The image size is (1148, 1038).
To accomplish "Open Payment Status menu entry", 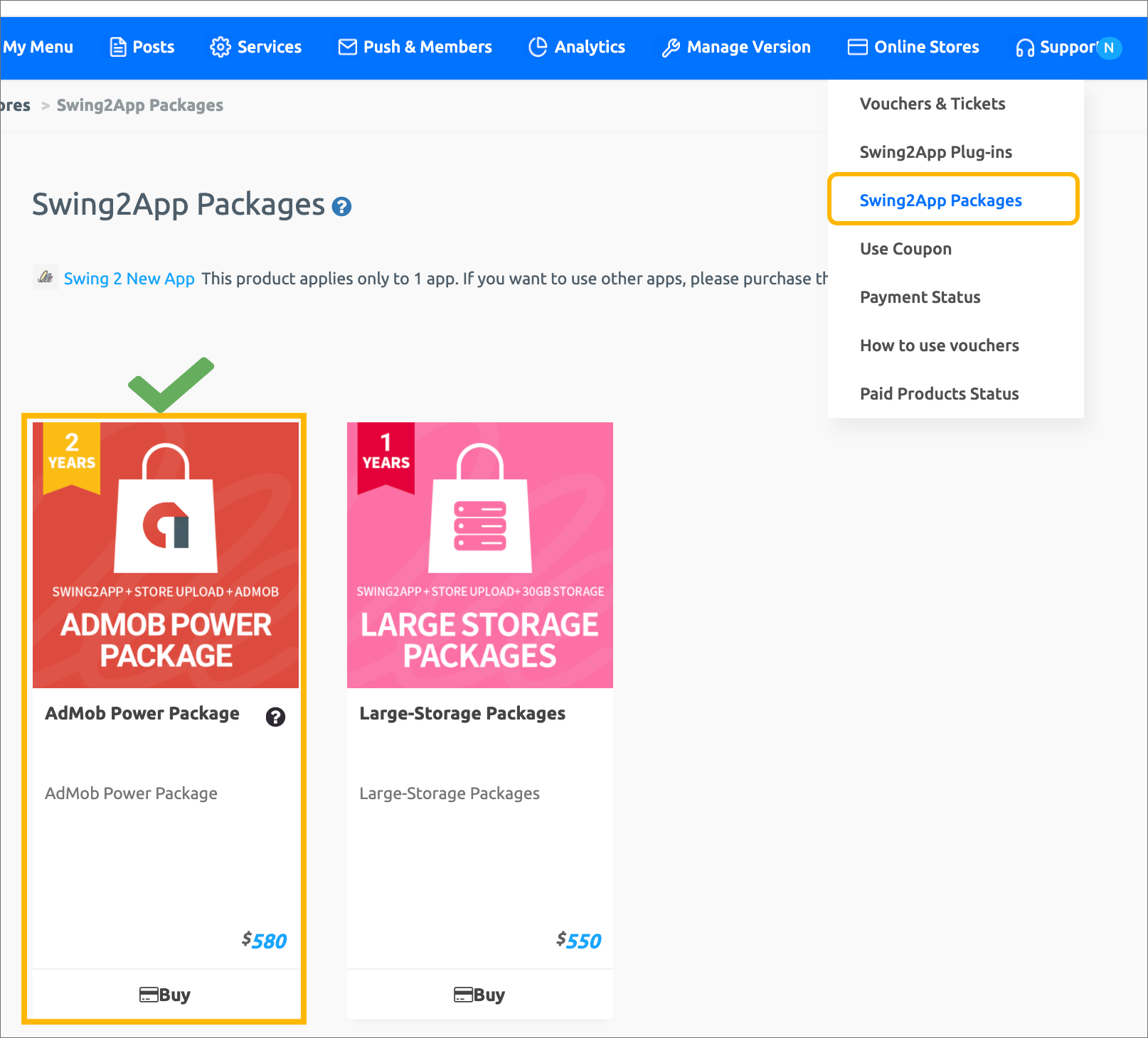I will (920, 297).
